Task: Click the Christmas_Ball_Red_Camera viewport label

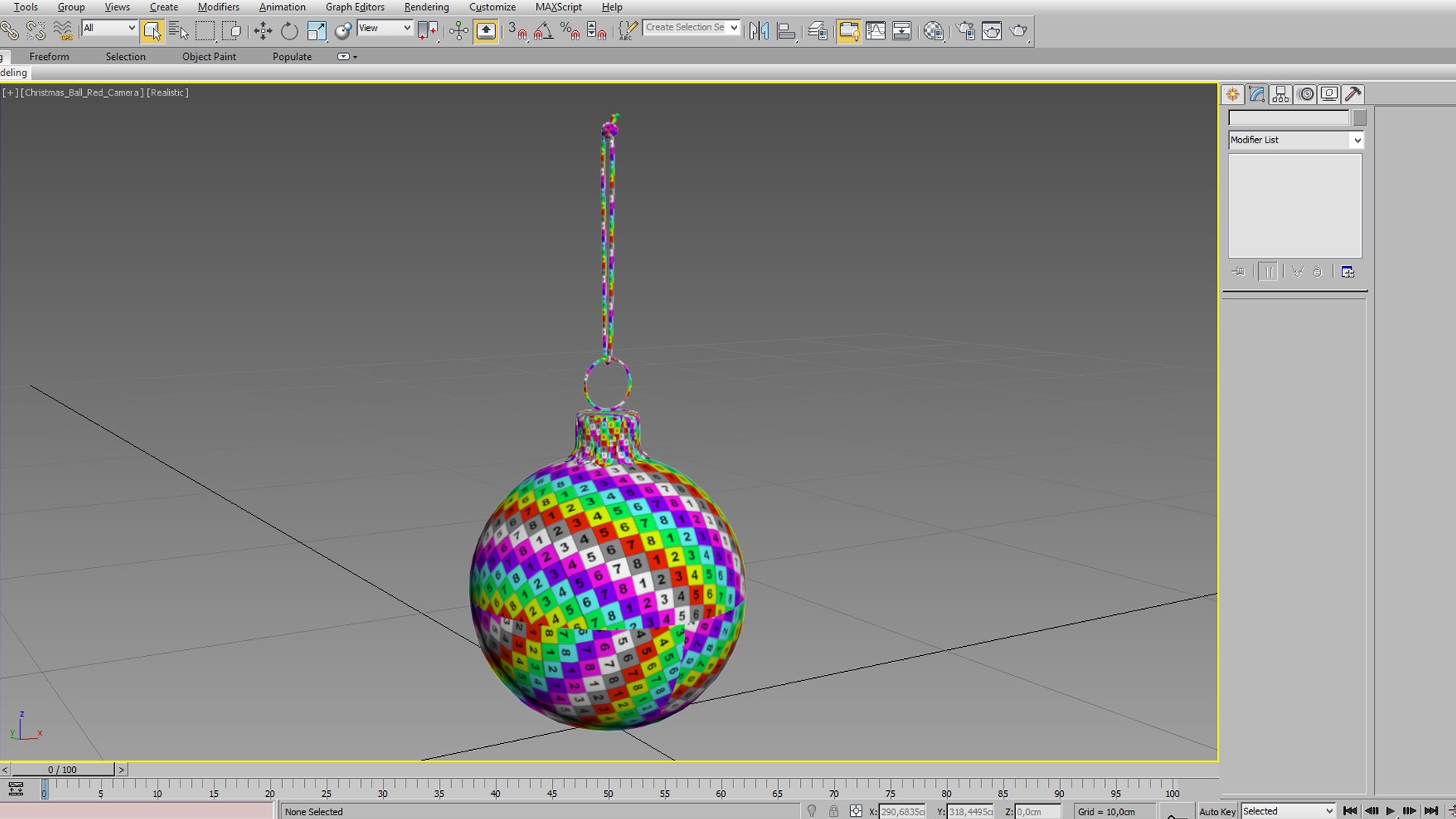Action: tap(82, 93)
